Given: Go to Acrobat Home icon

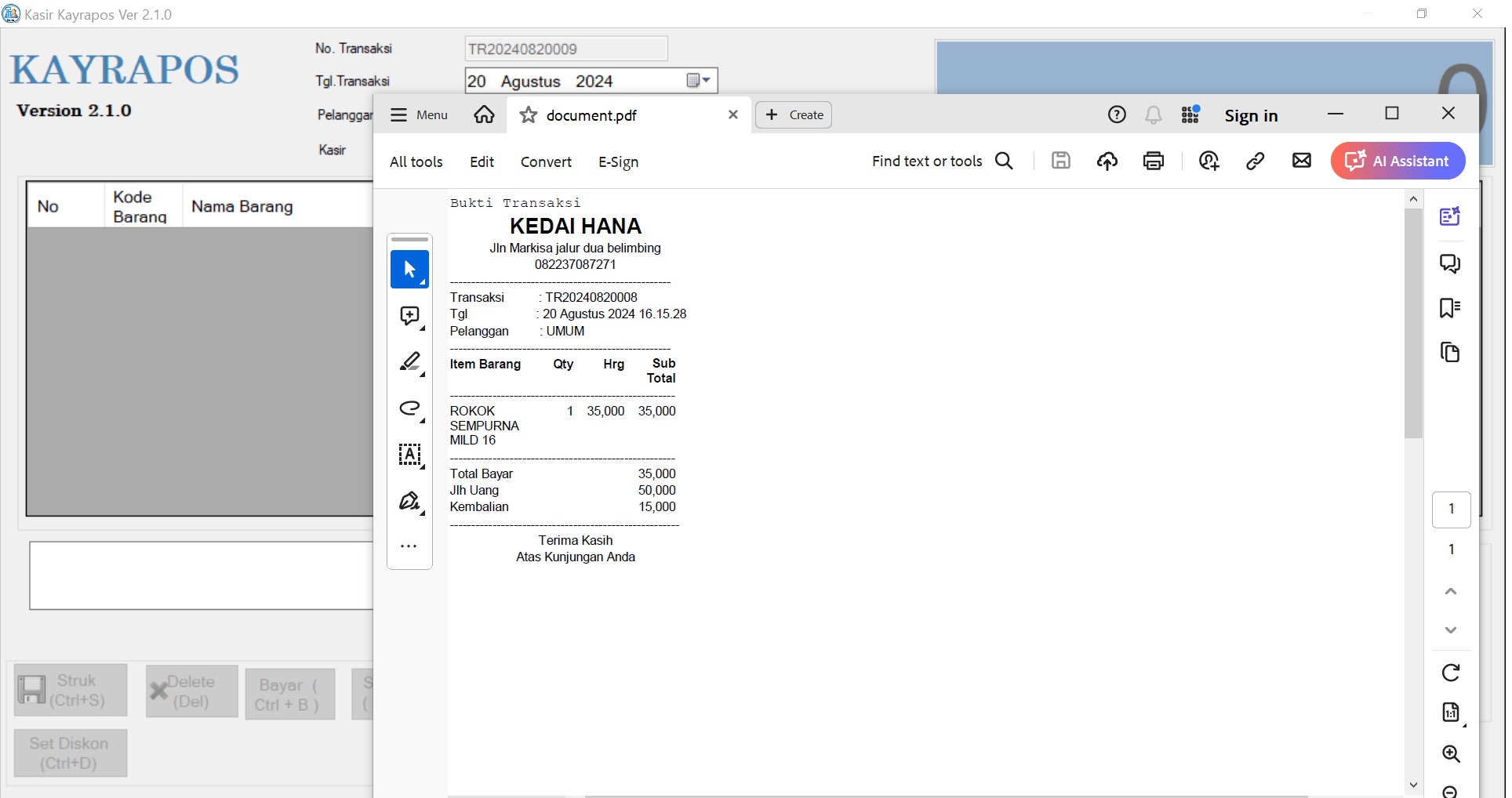Looking at the screenshot, I should pyautogui.click(x=484, y=115).
